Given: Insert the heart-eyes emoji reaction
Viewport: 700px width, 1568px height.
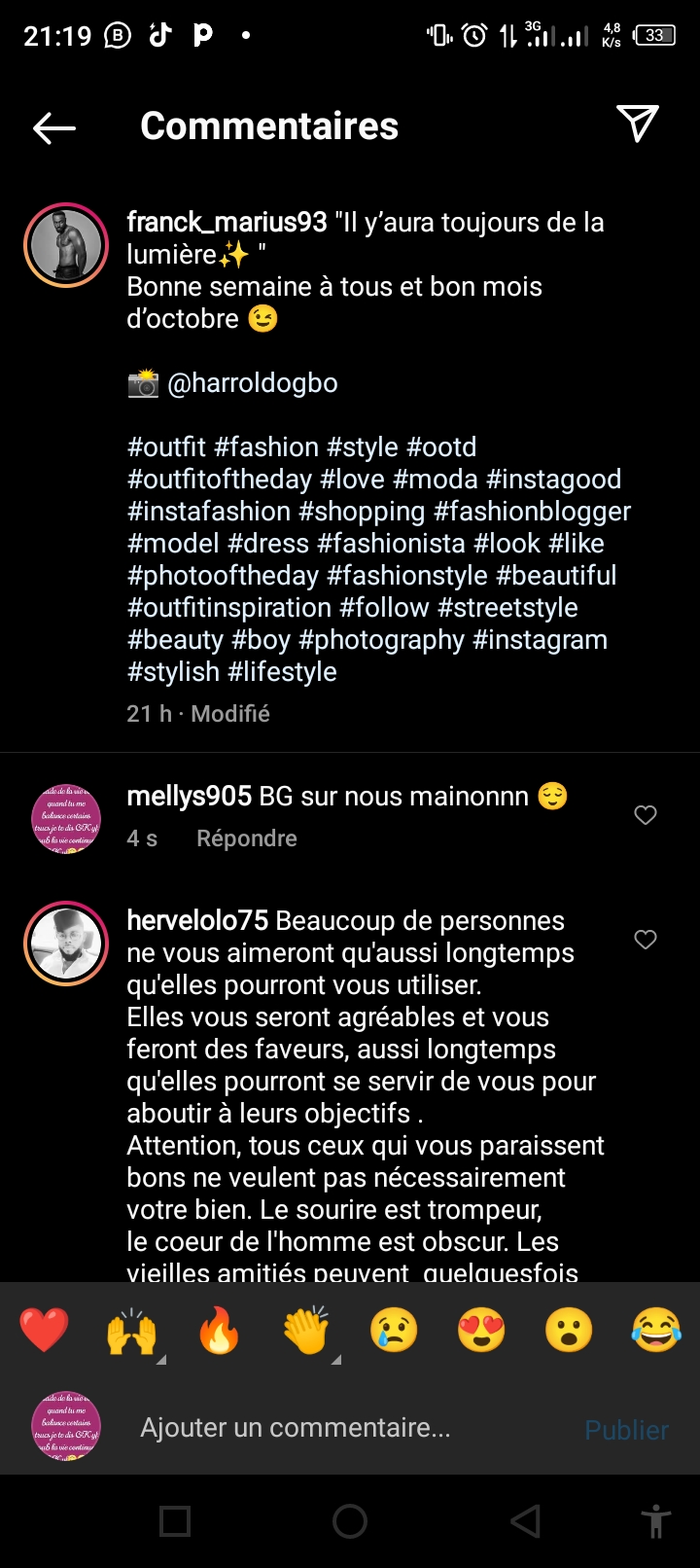Looking at the screenshot, I should point(481,1330).
